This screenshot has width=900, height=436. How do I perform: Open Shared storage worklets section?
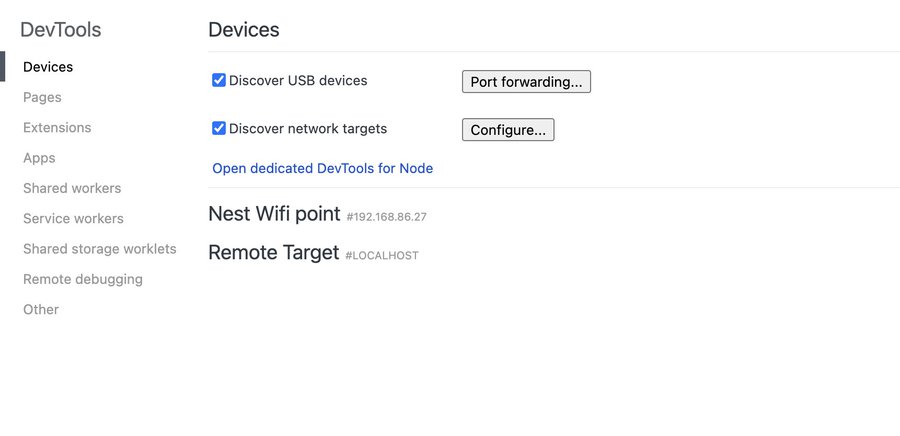point(99,249)
